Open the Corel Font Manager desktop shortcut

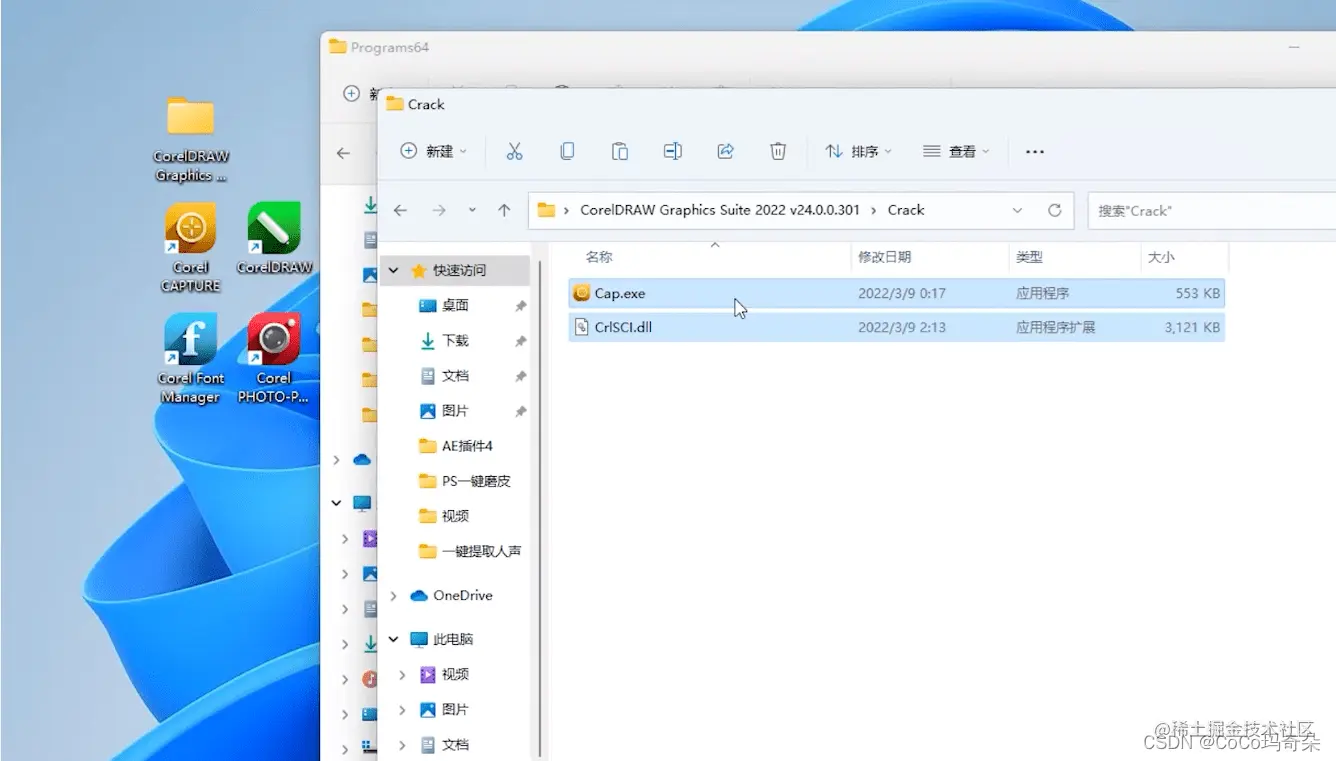coord(190,360)
